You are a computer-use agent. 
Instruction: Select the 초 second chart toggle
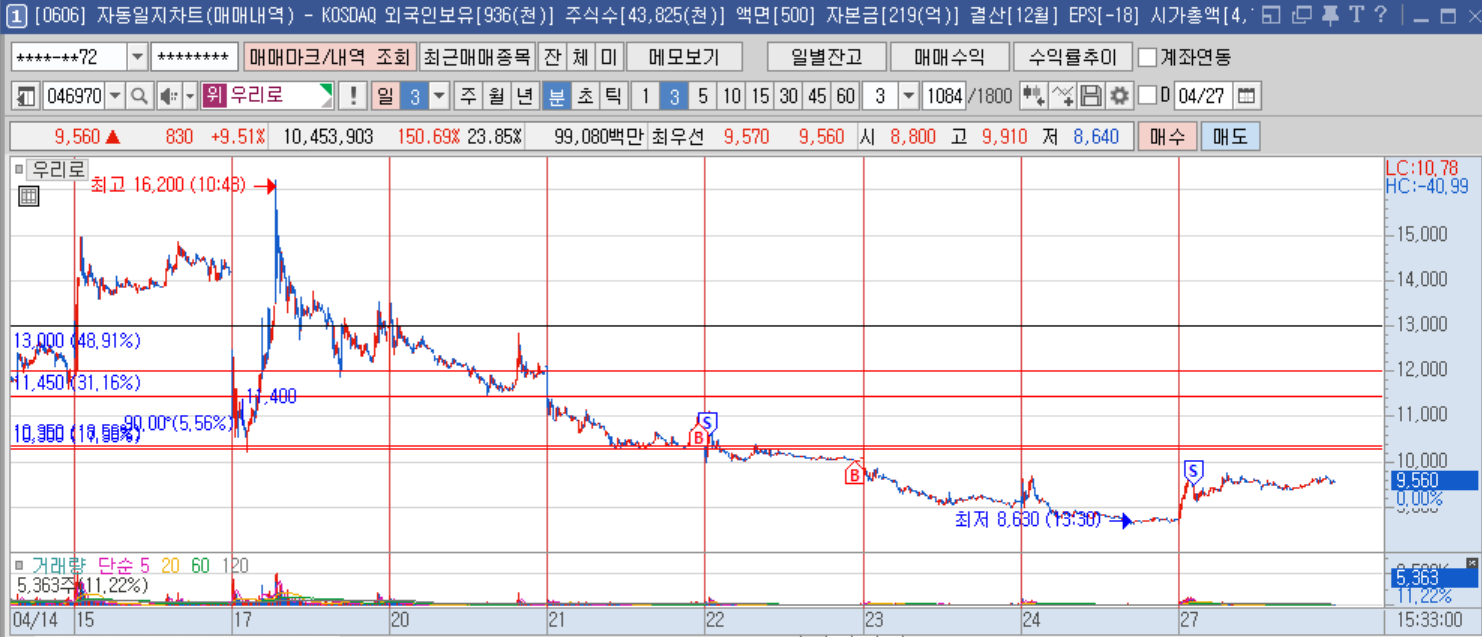click(x=585, y=96)
